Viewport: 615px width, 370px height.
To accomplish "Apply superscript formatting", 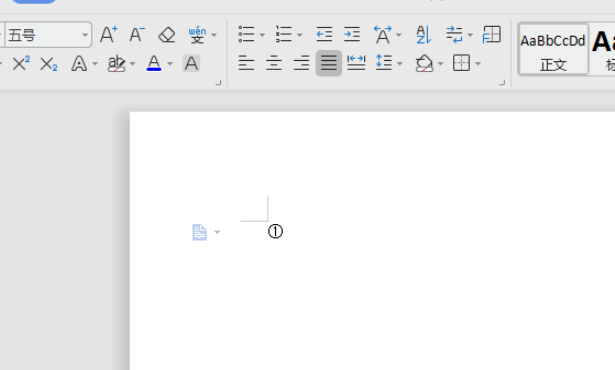I will click(21, 64).
